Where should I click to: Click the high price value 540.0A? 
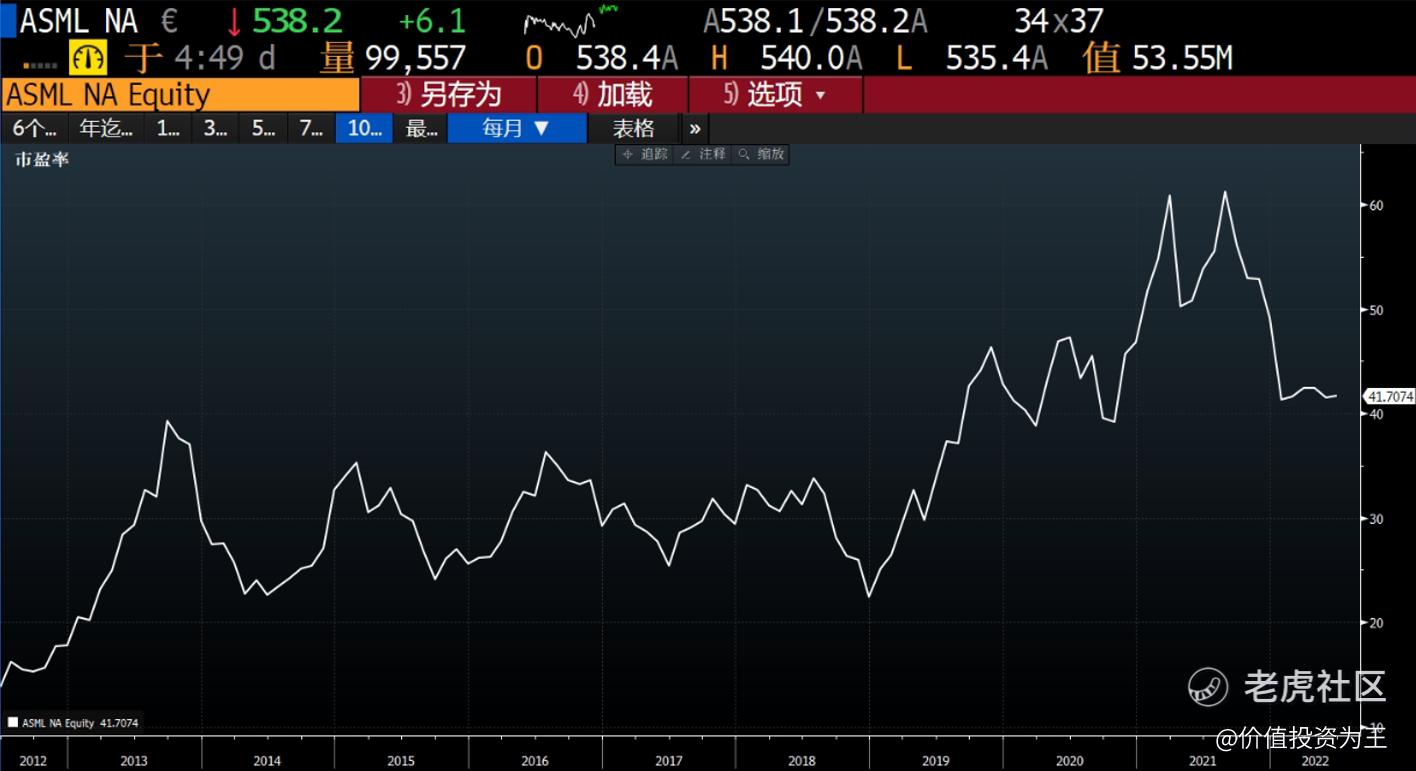click(811, 58)
